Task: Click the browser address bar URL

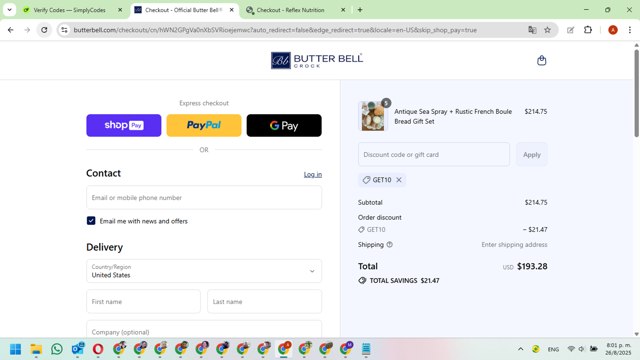Action: [275, 30]
